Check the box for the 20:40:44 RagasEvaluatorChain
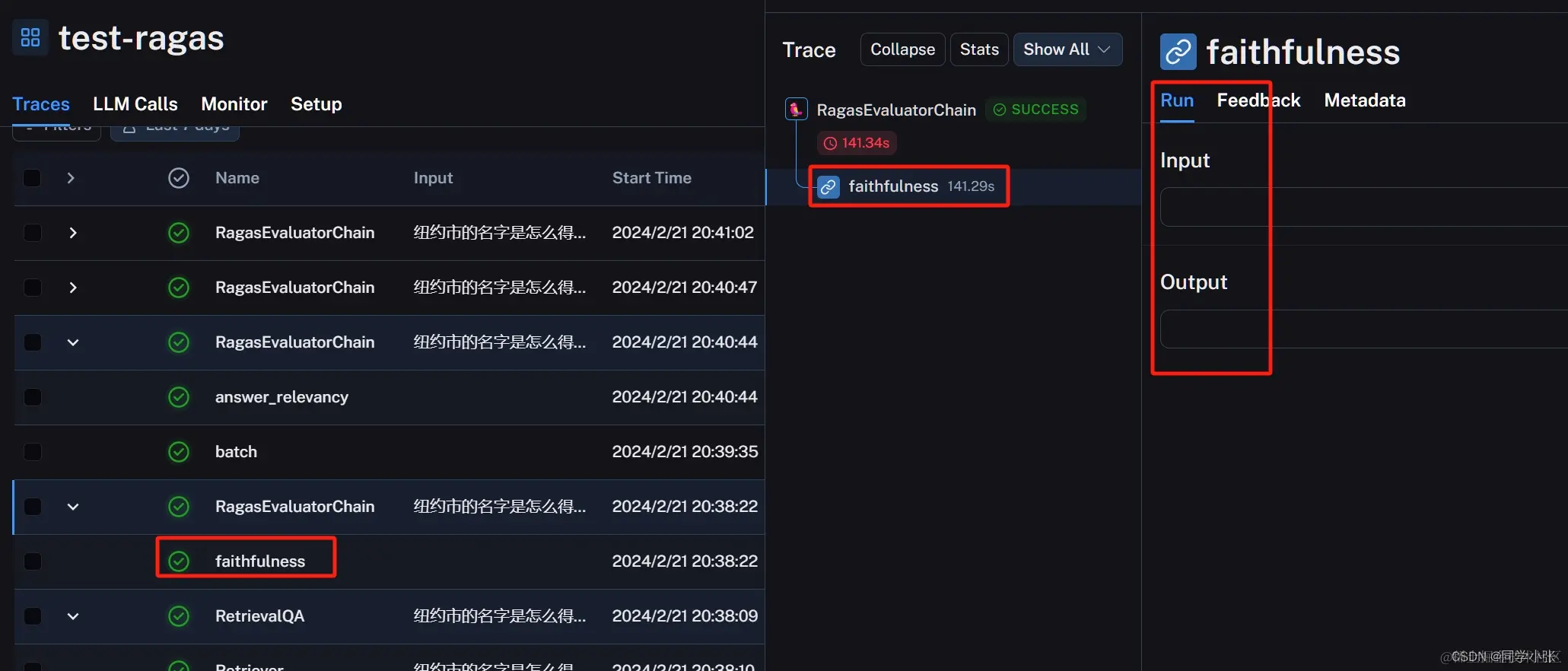 click(32, 342)
